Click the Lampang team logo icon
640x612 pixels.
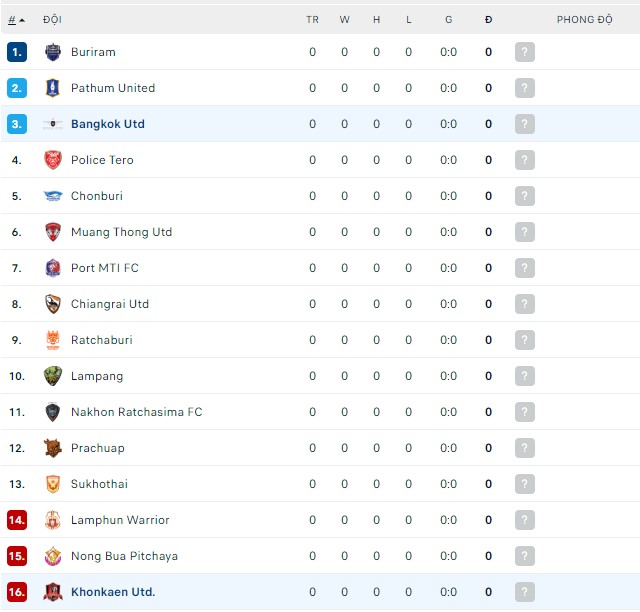(x=53, y=376)
